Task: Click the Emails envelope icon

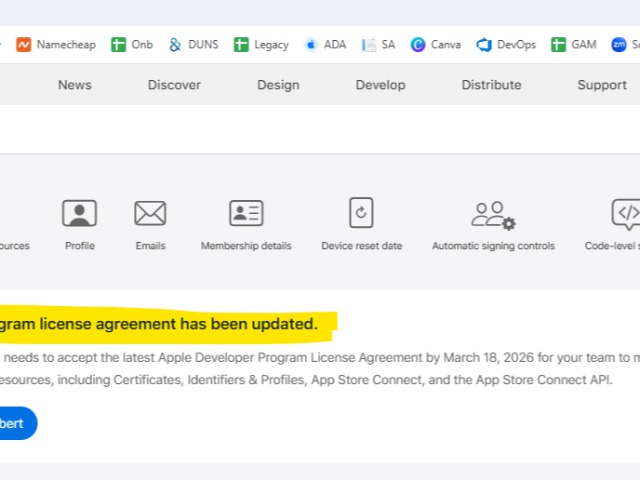Action: pos(150,214)
